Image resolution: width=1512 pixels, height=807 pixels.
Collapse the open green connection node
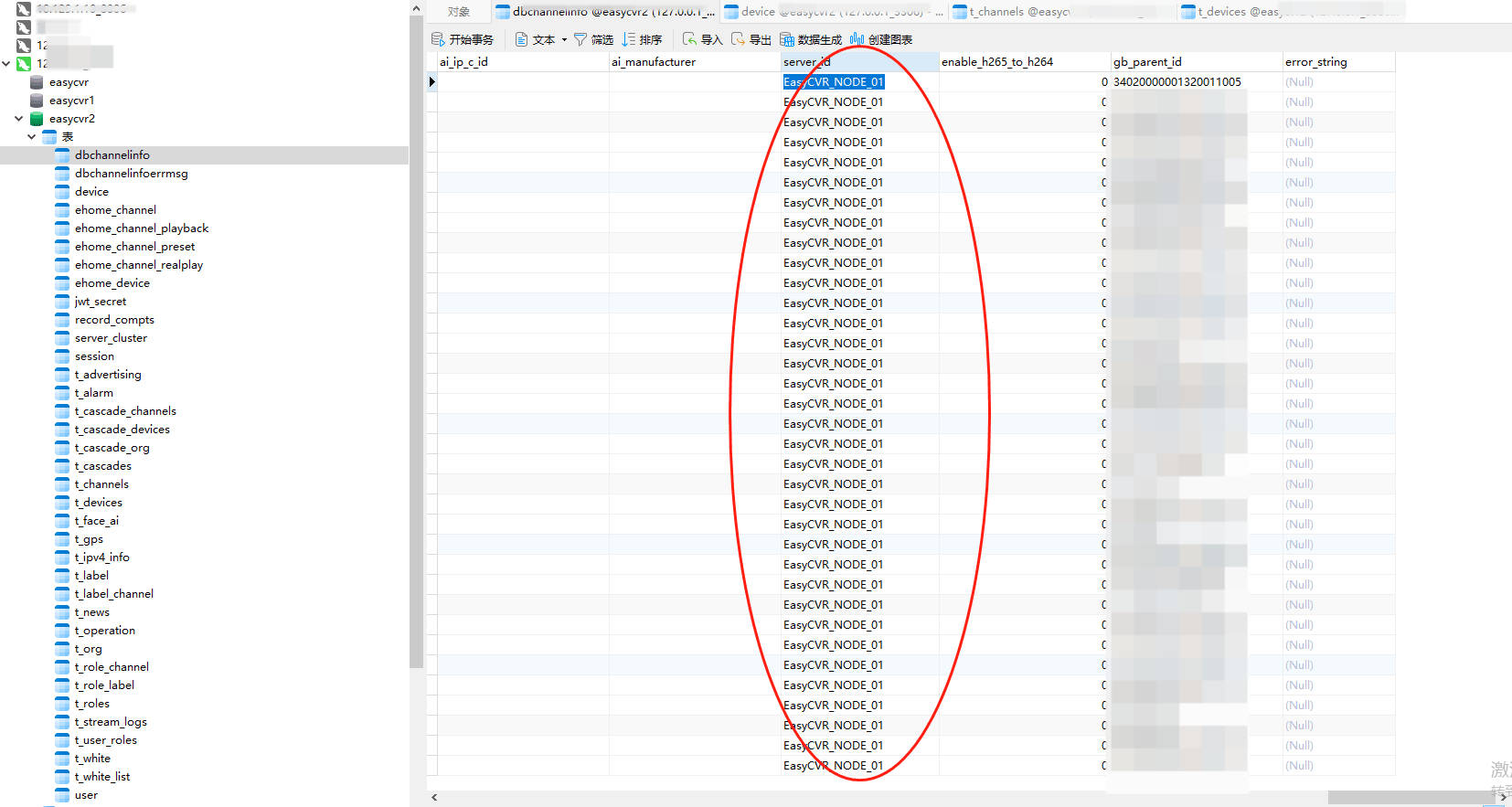pyautogui.click(x=6, y=64)
